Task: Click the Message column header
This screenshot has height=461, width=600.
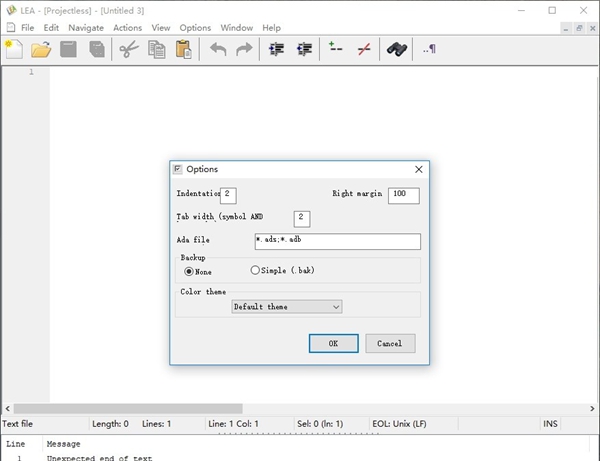Action: click(x=64, y=444)
